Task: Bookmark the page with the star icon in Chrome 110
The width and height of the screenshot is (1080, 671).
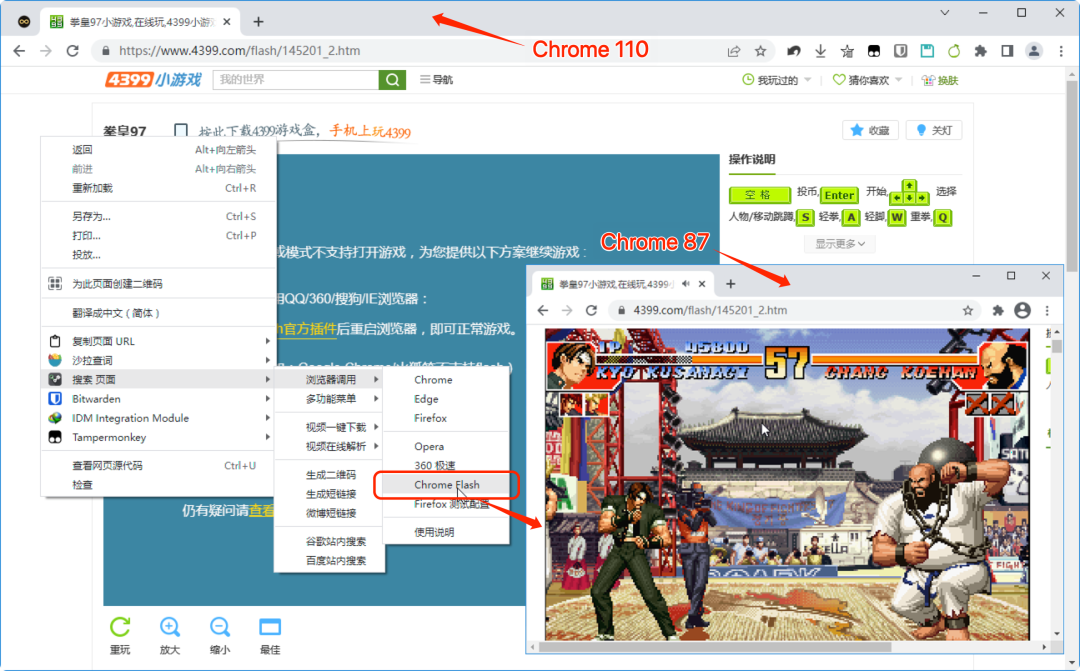Action: coord(760,51)
